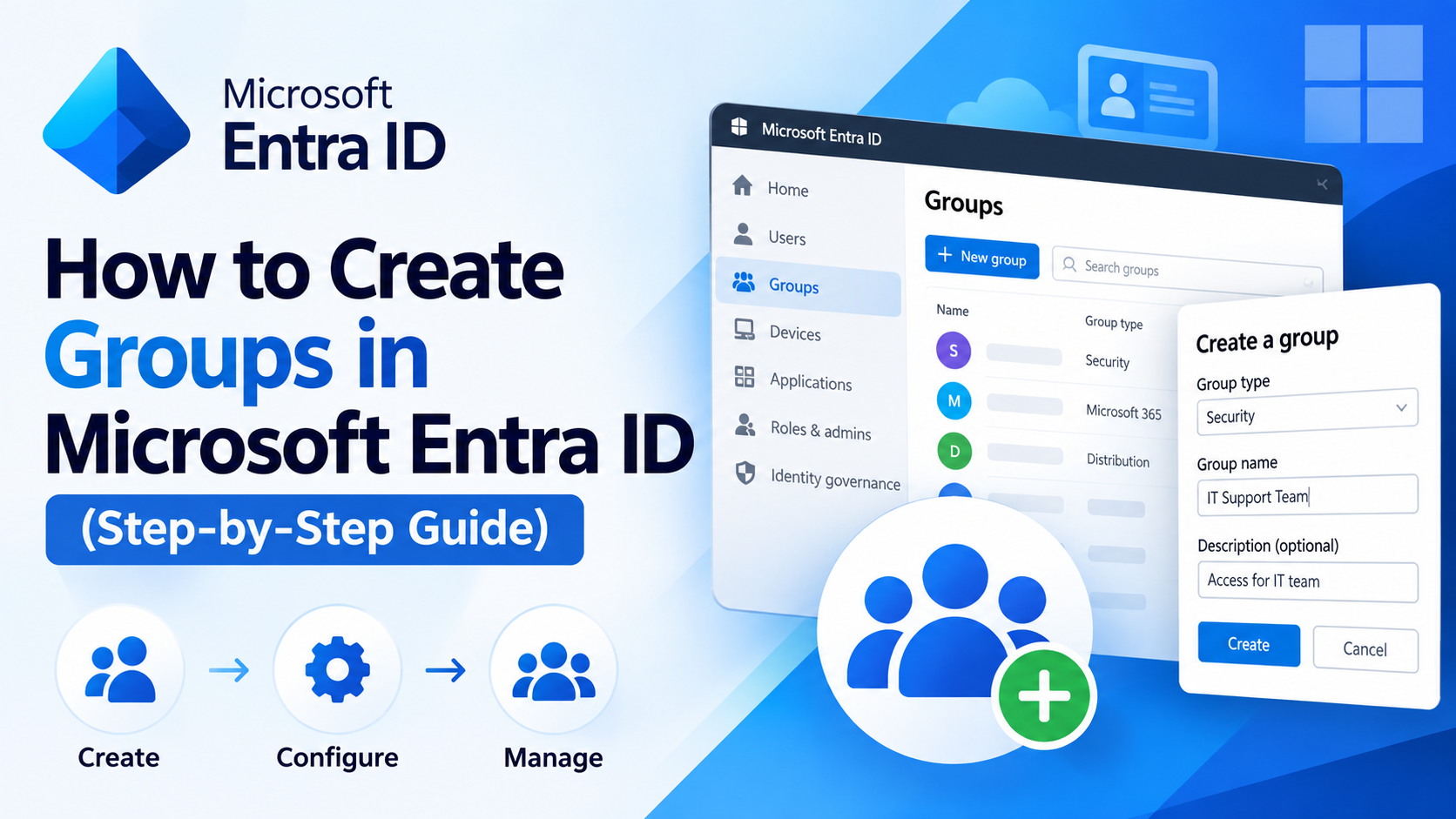Click the Applications grid icon in sidebar
This screenshot has width=1456, height=819.
(745, 376)
